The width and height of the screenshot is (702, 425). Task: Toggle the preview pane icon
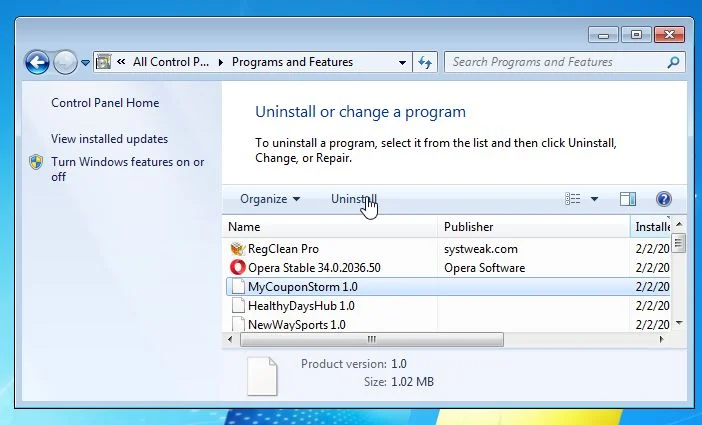click(x=628, y=199)
